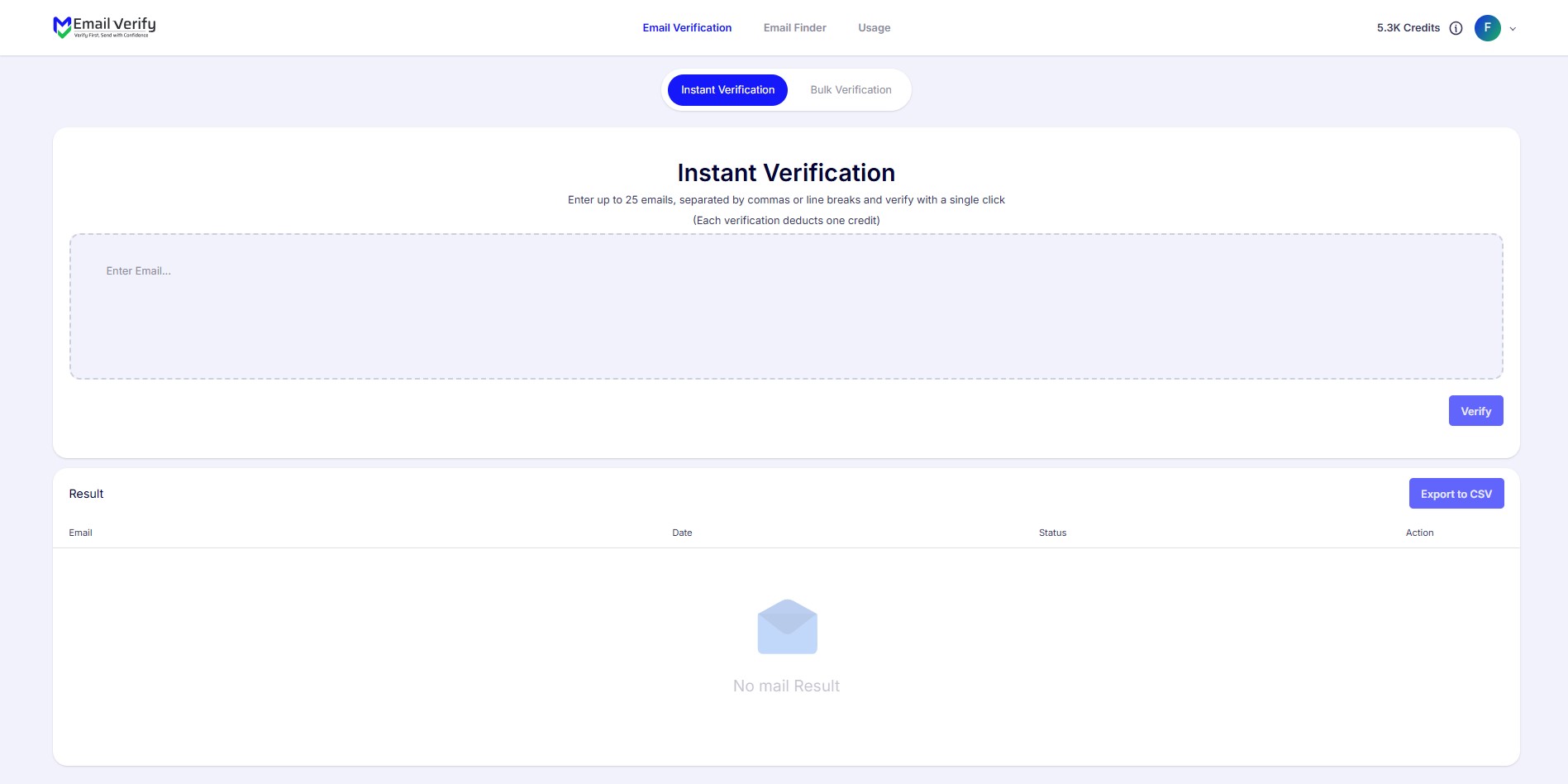
Task: Expand the account dropdown chevron
Action: tap(1513, 29)
